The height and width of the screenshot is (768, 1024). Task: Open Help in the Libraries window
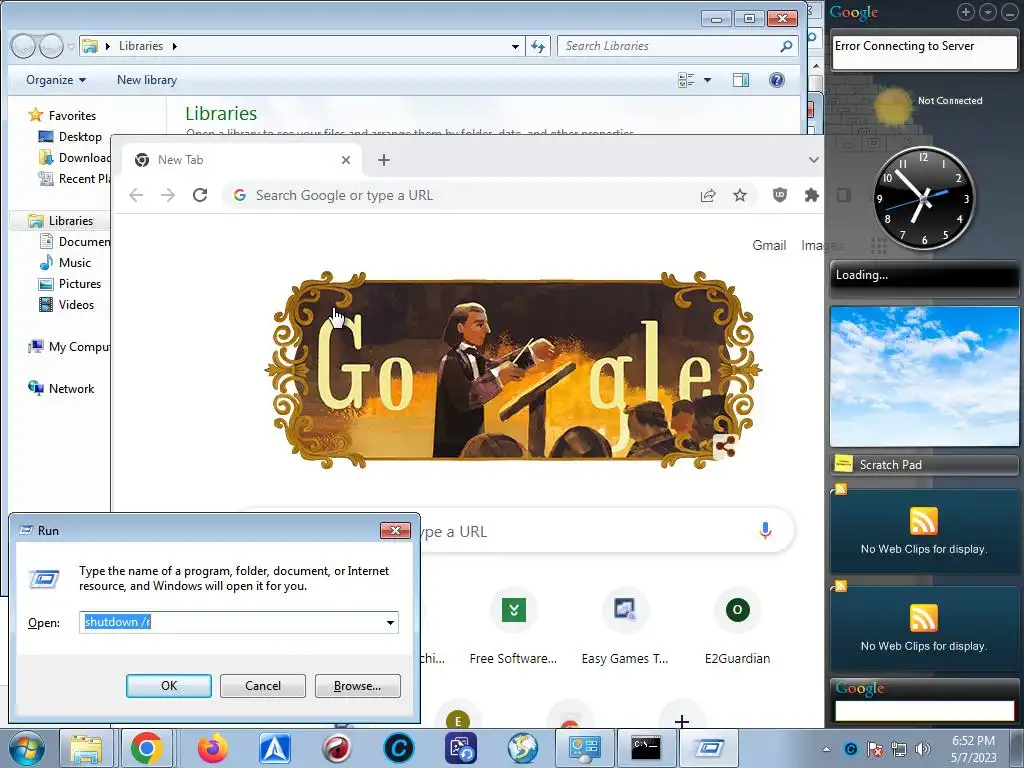point(776,80)
